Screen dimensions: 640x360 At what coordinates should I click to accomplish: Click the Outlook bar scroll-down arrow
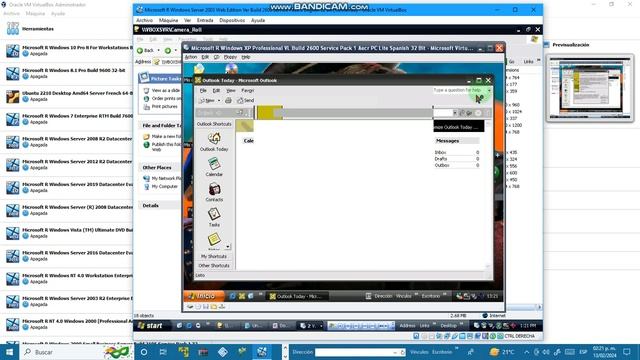[x=227, y=247]
